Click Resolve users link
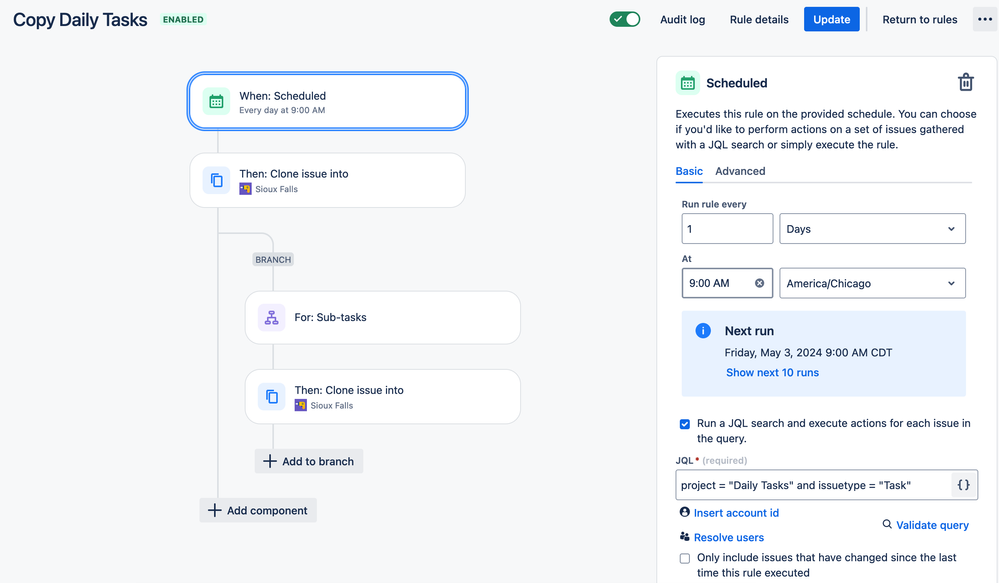This screenshot has height=583, width=999. [728, 537]
